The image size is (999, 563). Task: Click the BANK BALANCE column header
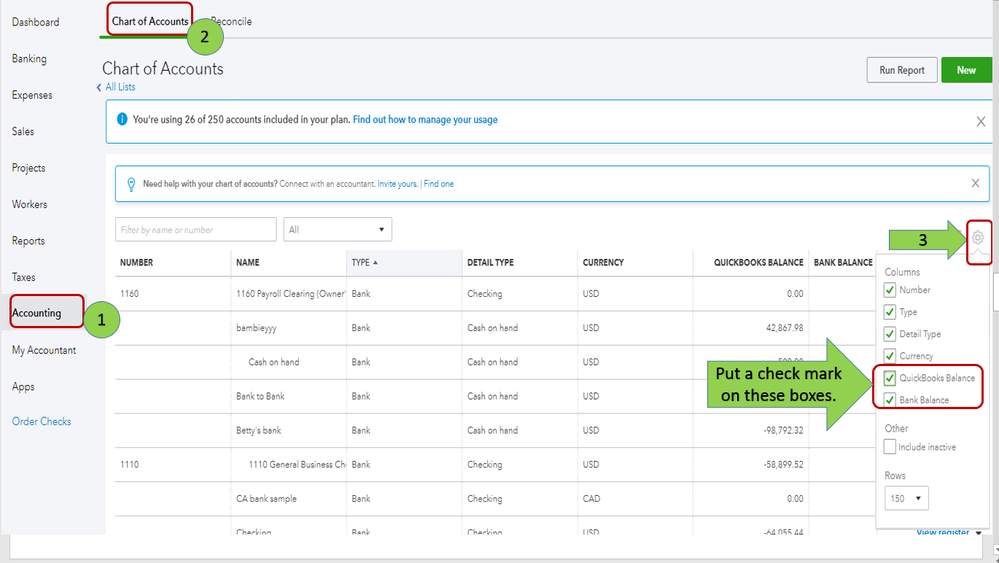843,262
